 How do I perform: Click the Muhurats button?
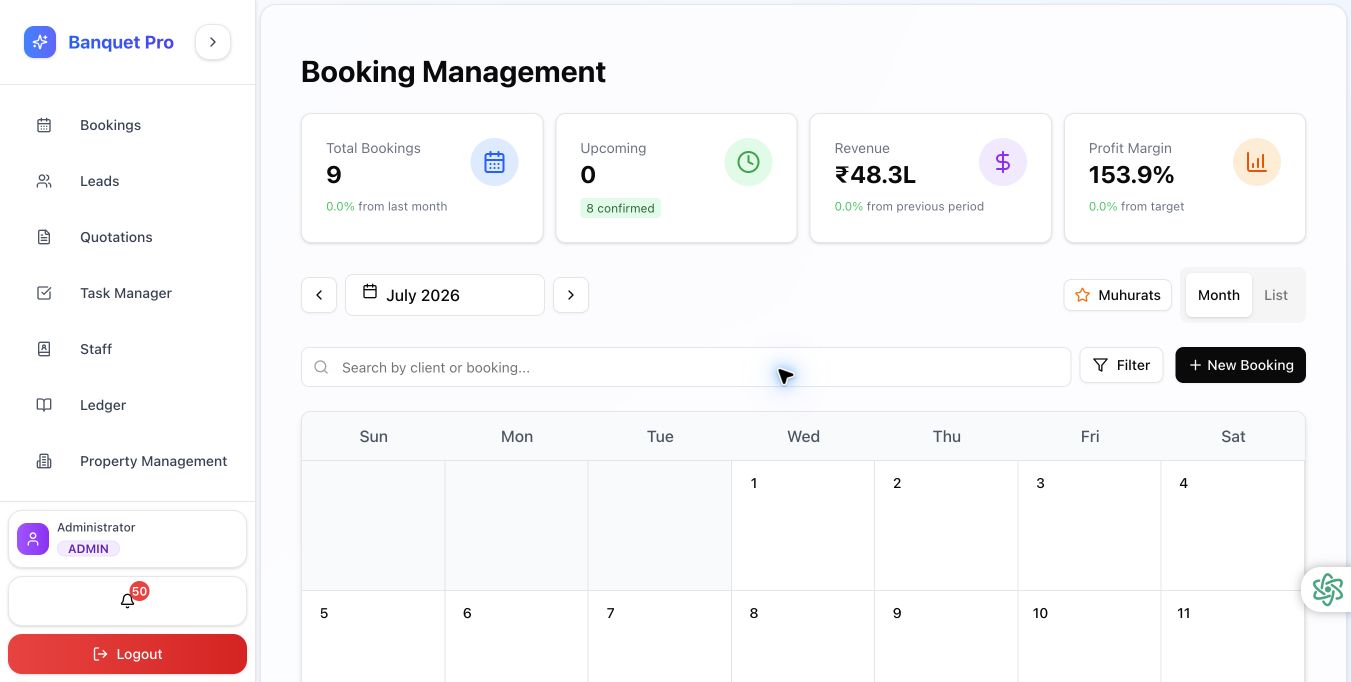1117,295
